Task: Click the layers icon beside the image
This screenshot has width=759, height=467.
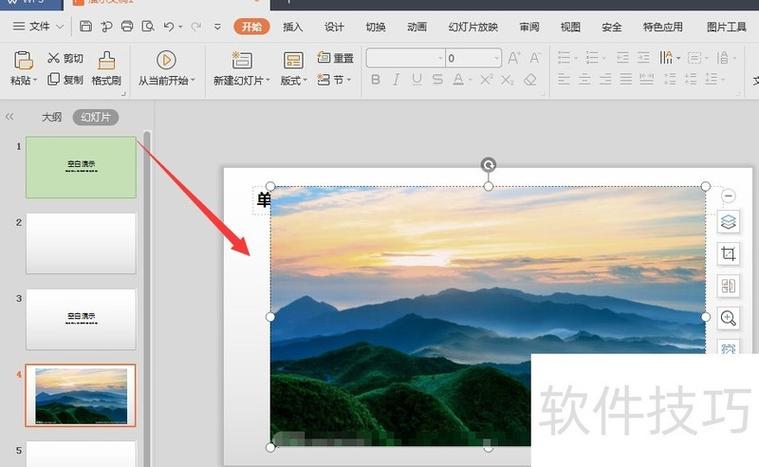Action: (728, 222)
